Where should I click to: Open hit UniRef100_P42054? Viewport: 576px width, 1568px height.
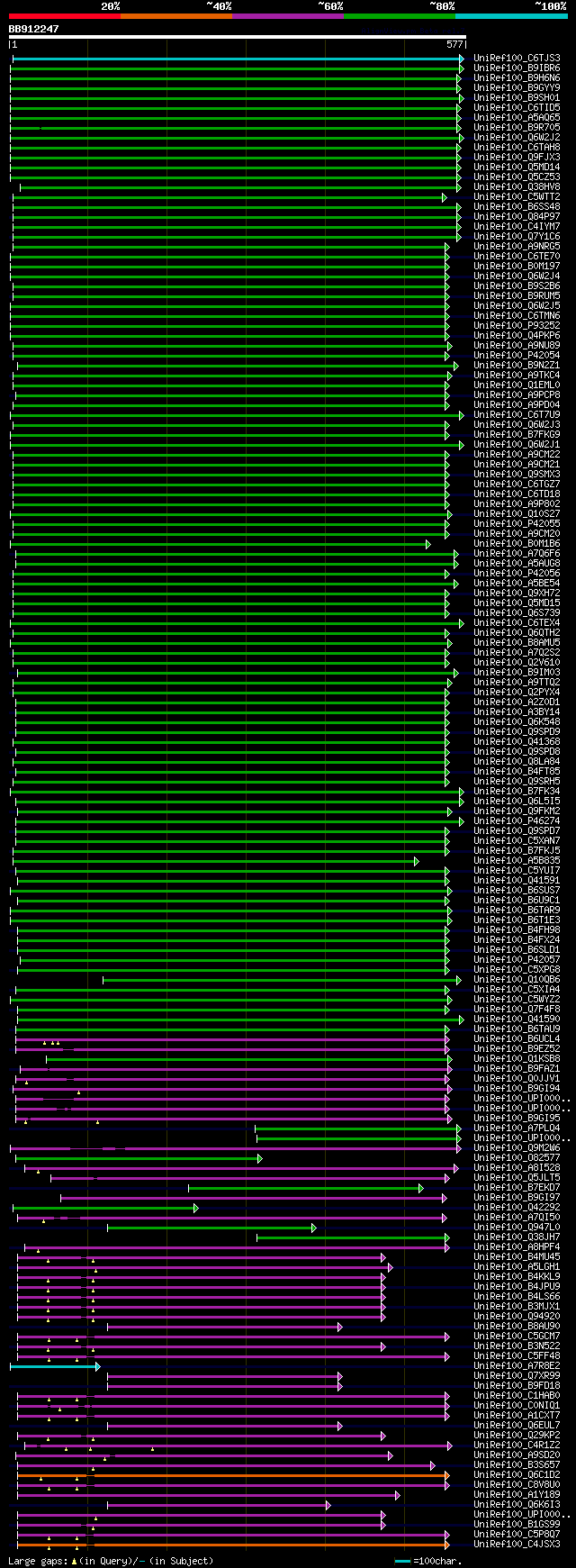point(517,356)
